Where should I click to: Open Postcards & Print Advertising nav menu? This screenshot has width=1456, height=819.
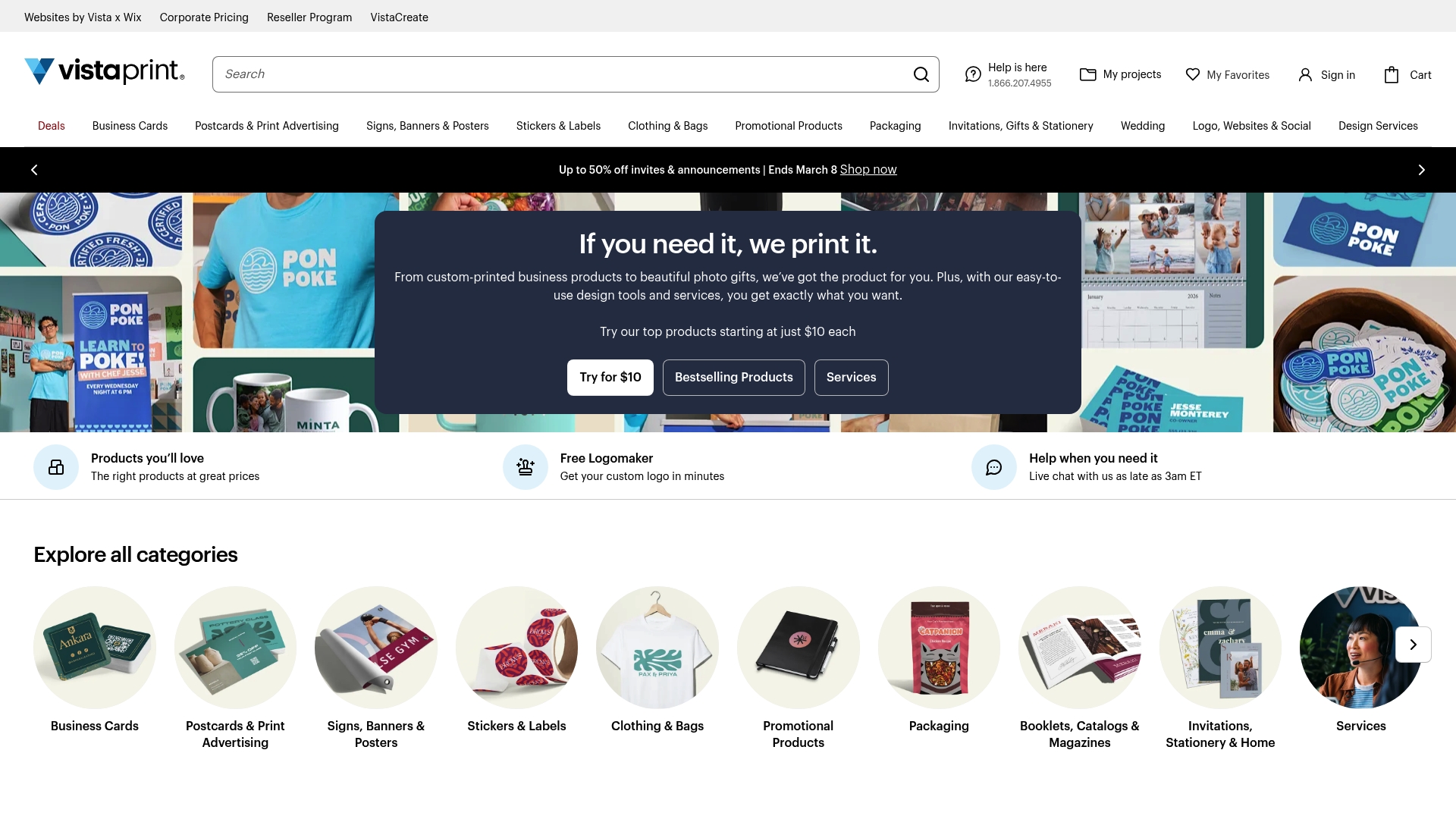click(267, 126)
